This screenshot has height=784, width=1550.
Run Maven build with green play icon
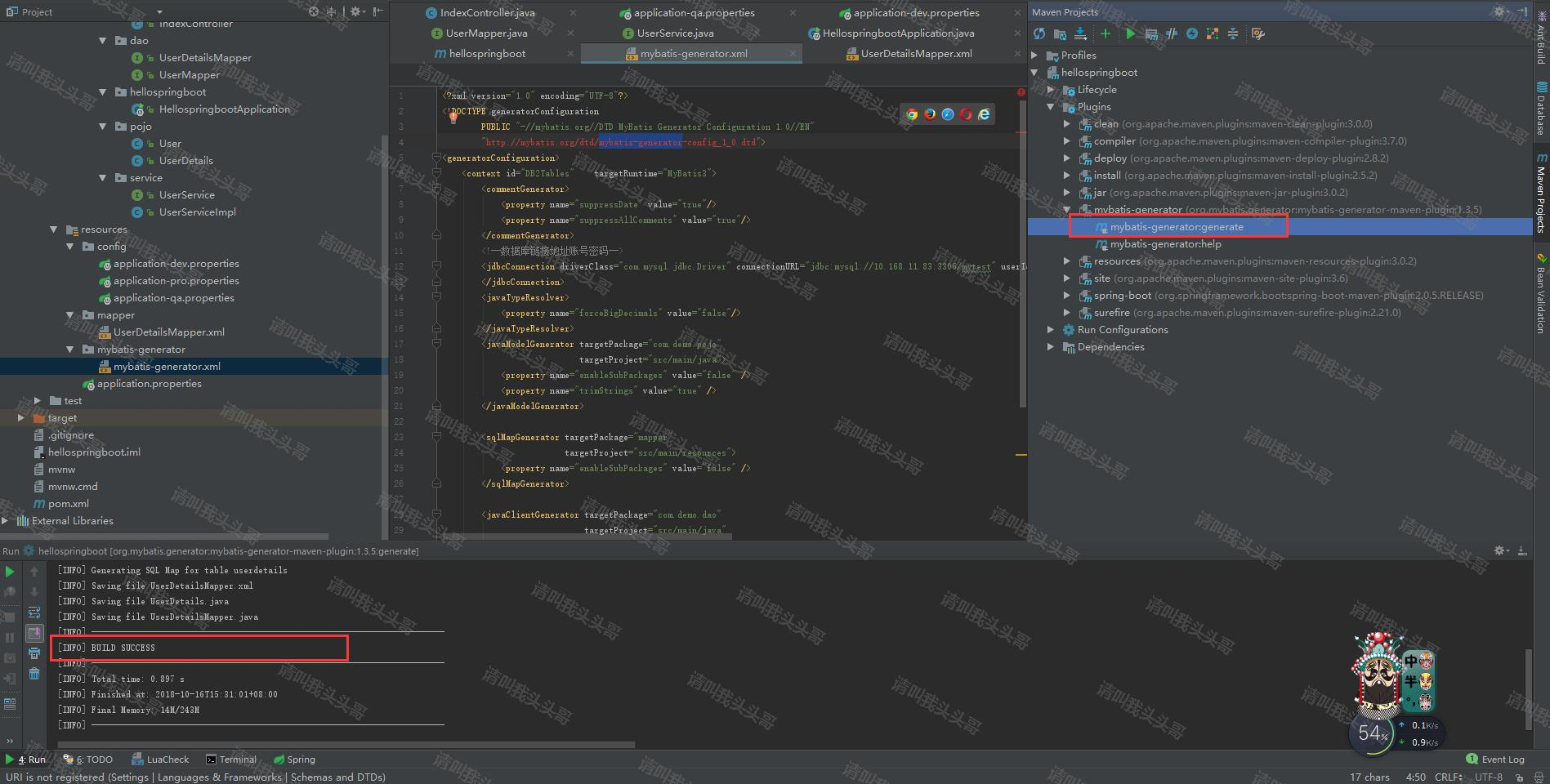(x=1131, y=33)
